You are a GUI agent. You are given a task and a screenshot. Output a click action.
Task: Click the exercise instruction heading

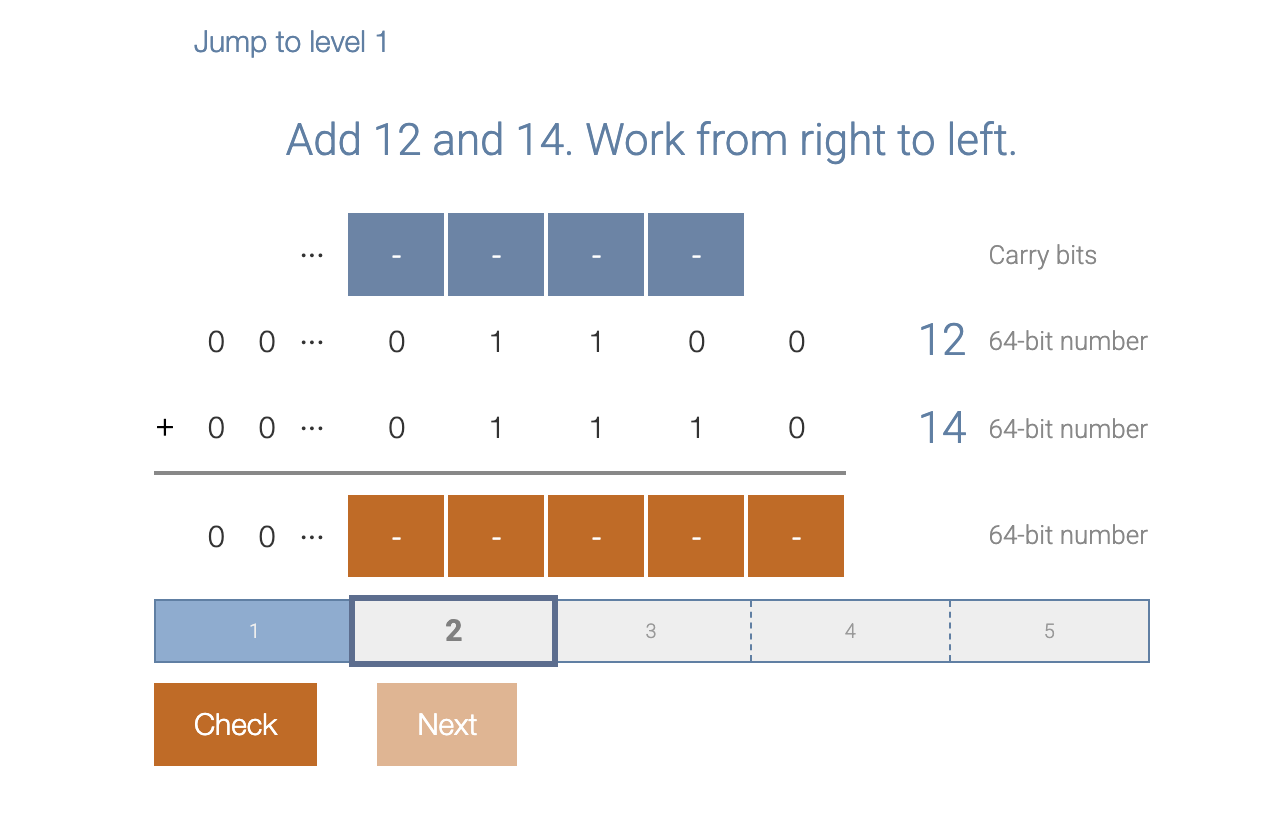(650, 139)
